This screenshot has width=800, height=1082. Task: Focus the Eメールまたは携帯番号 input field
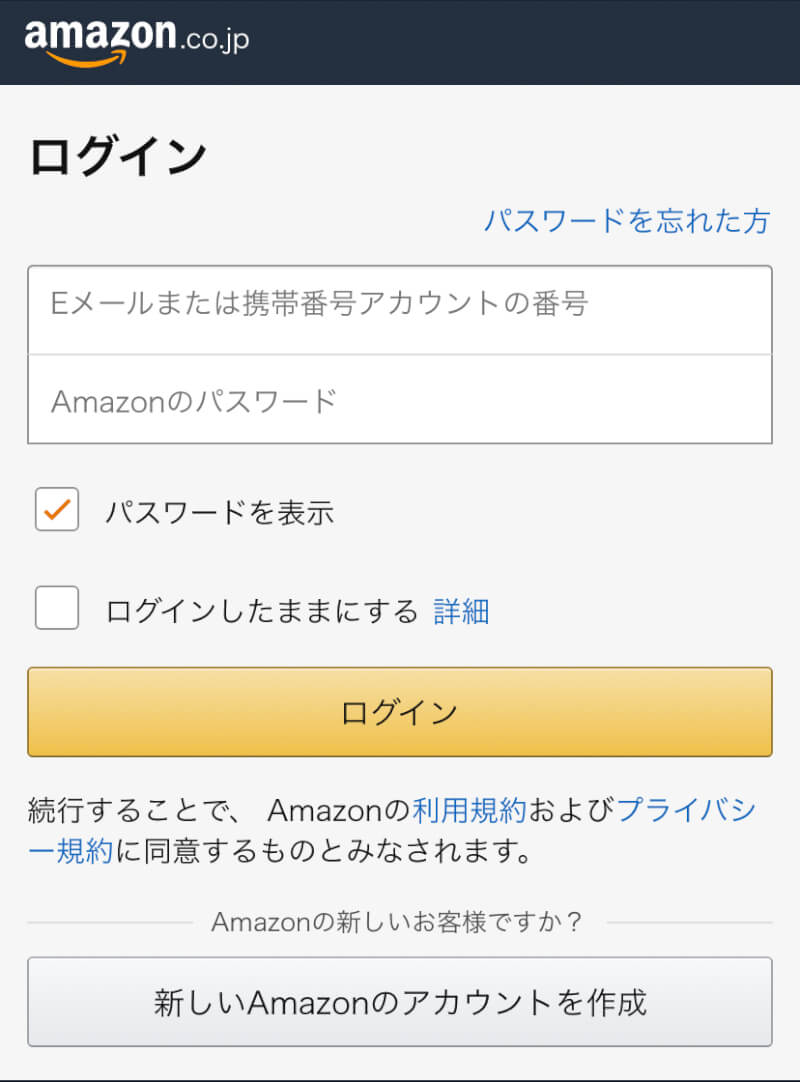pos(400,310)
